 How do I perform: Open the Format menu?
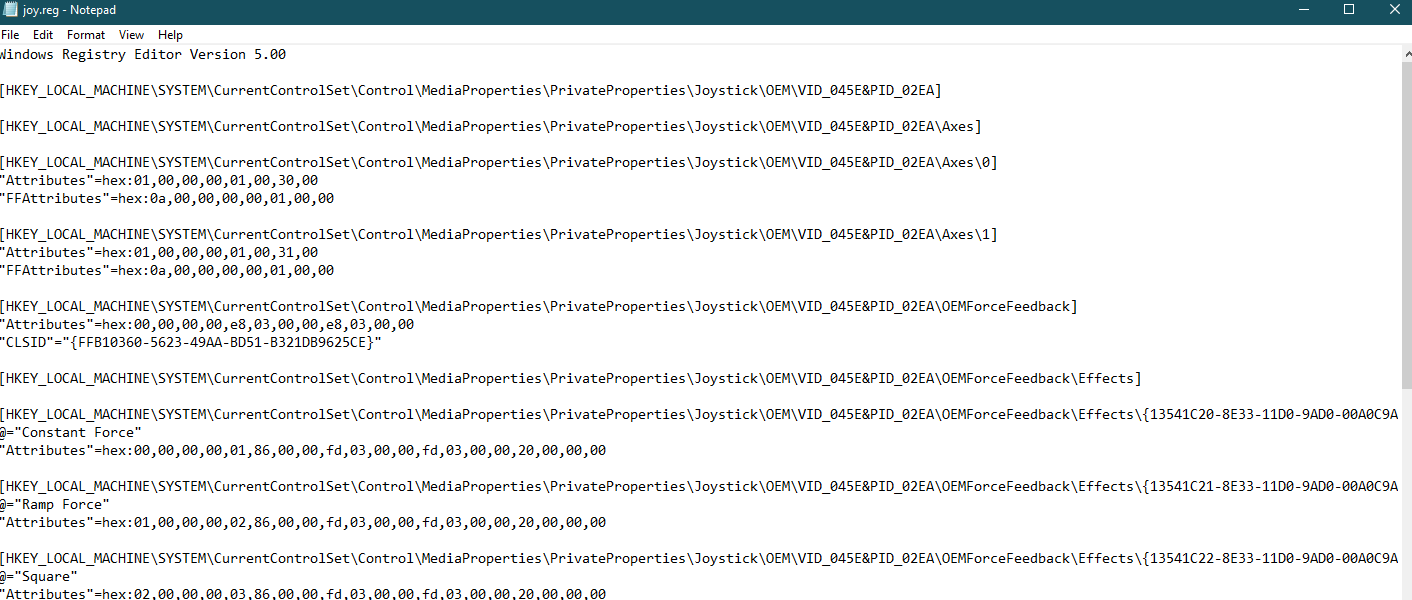pos(86,35)
